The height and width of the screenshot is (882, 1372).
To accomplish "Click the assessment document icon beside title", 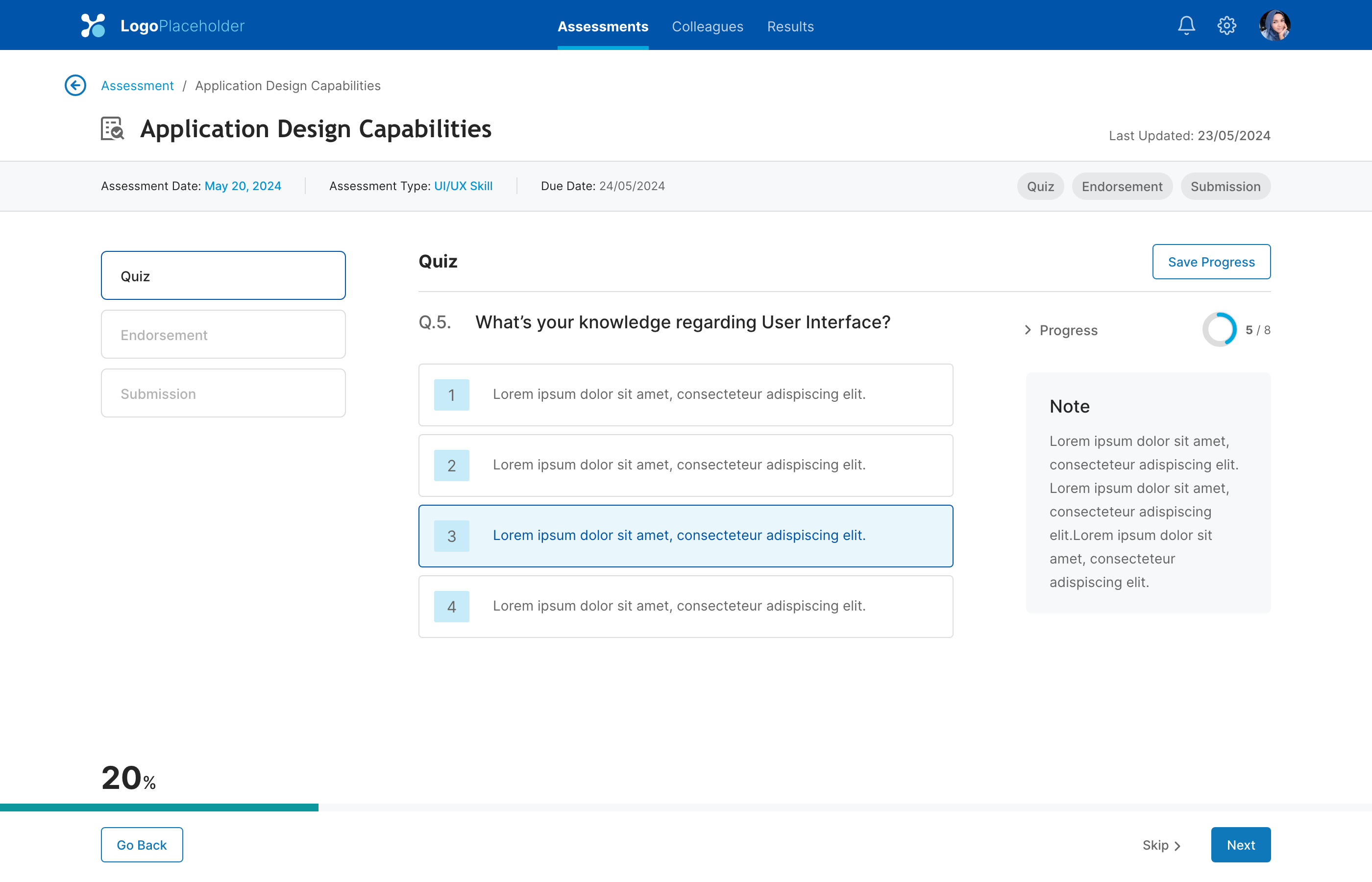I will pos(112,128).
